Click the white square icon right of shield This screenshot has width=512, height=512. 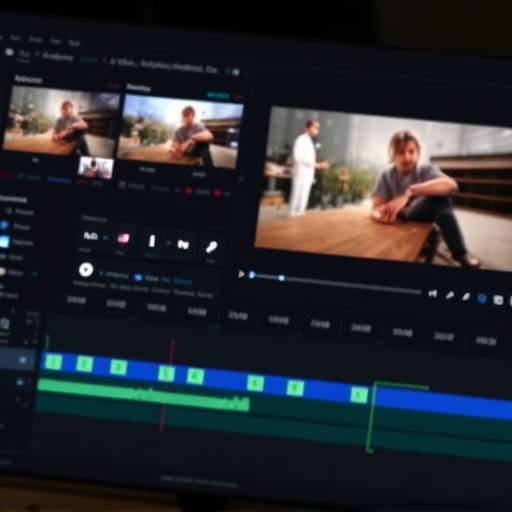(x=498, y=300)
